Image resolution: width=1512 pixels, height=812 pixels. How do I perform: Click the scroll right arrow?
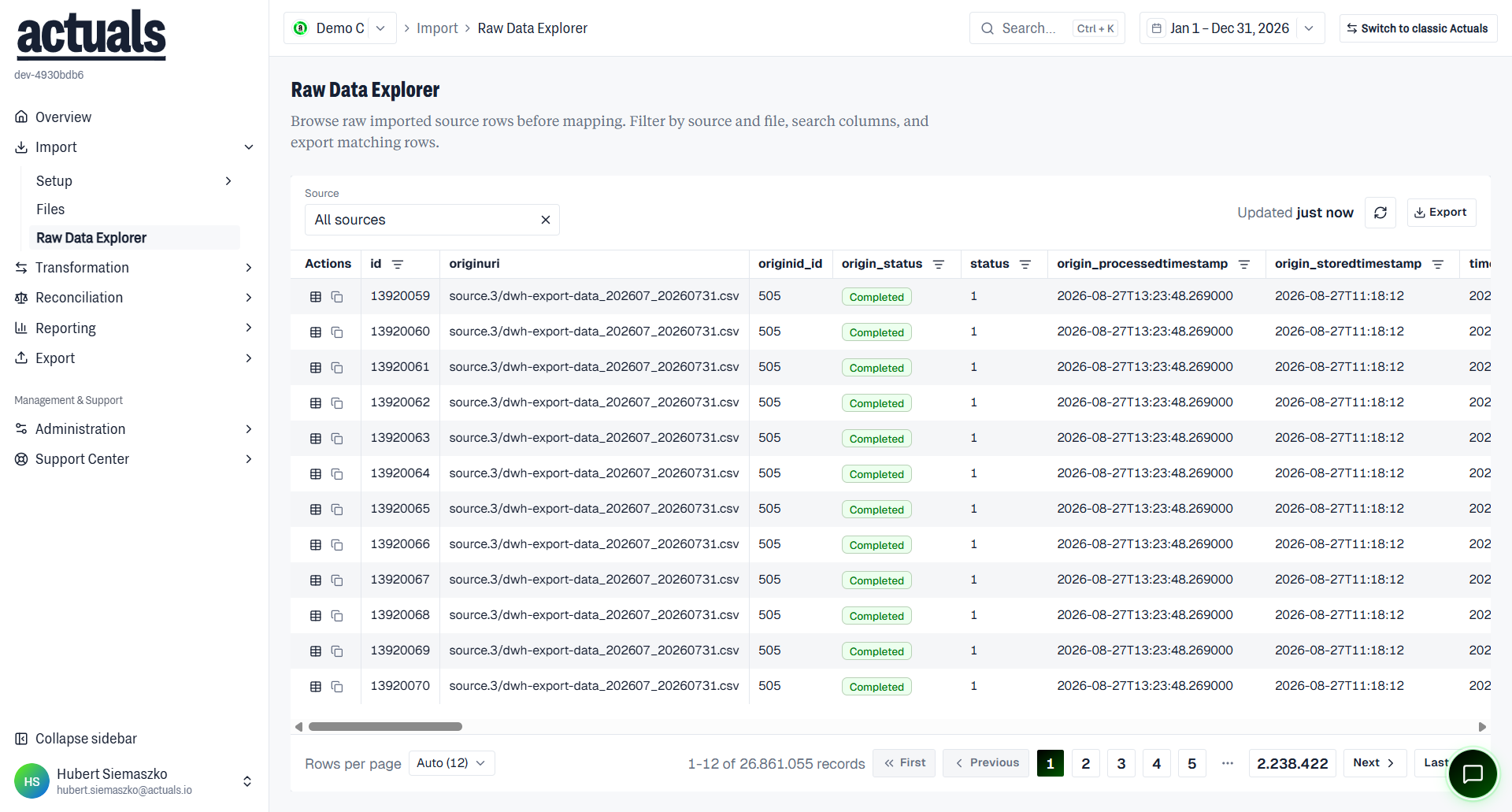1482,727
